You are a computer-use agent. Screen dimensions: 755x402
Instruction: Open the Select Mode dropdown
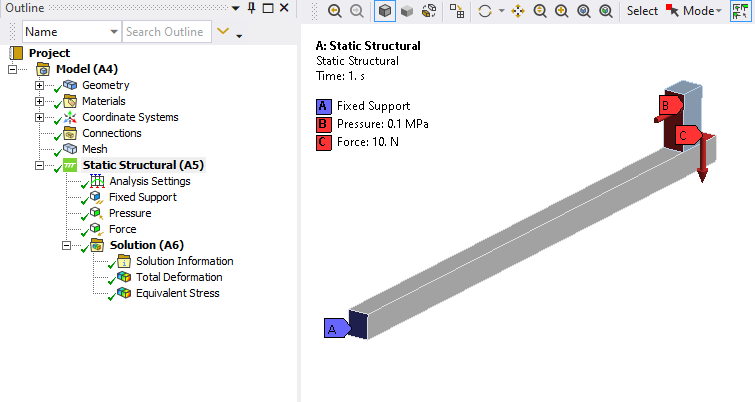(694, 11)
